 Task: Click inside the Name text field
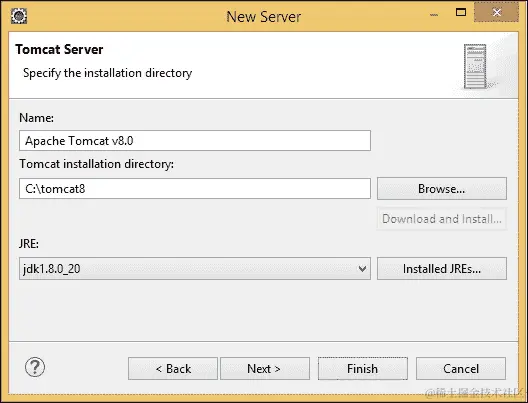pos(195,140)
